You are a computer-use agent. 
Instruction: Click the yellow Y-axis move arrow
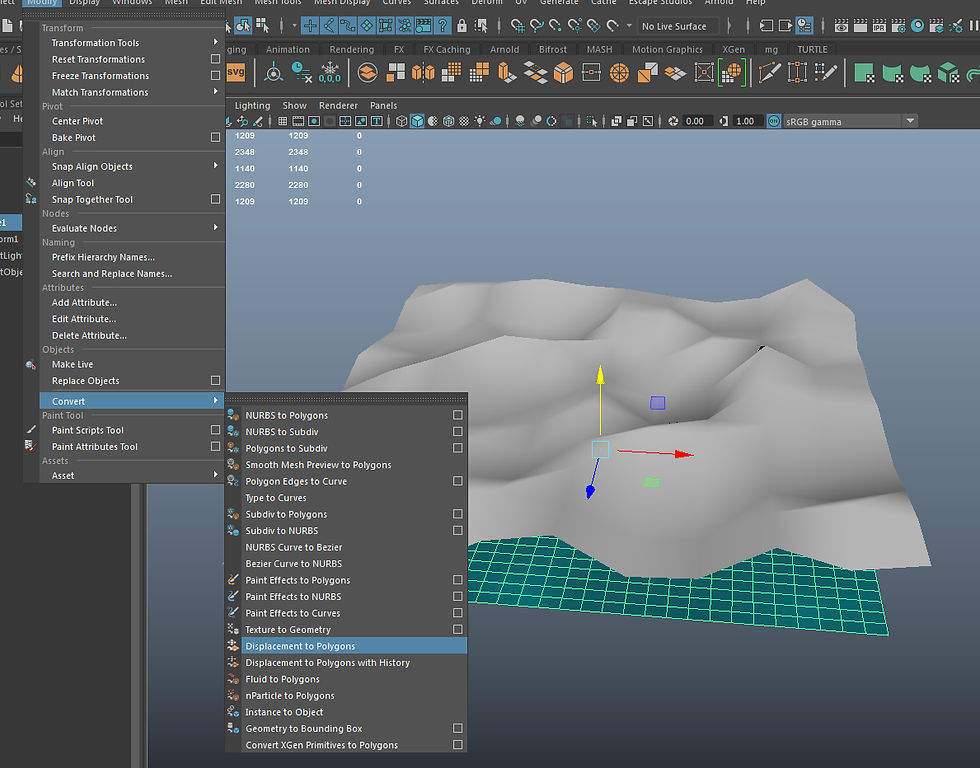click(x=600, y=376)
